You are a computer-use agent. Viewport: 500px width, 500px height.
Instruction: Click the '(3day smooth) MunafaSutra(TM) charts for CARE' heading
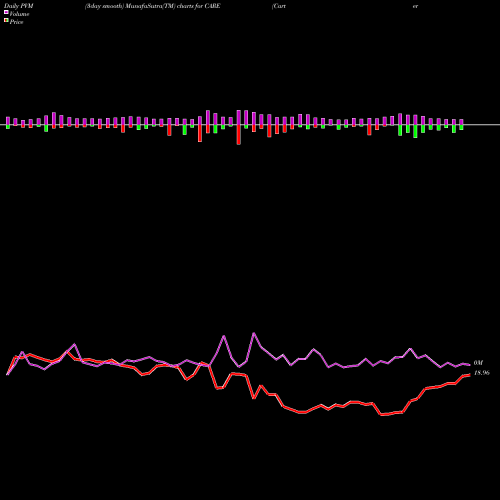tap(153, 6)
